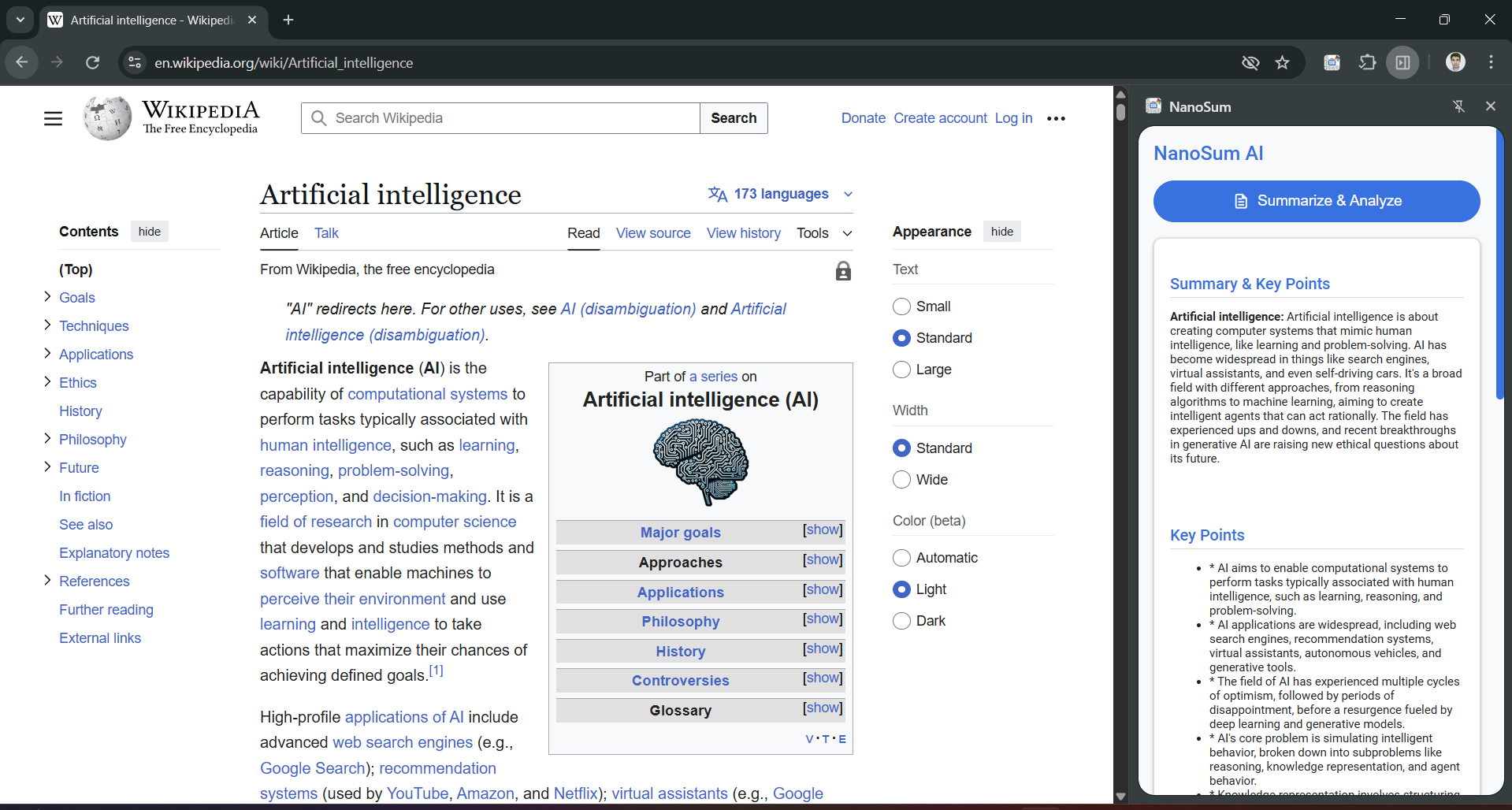Open the View history tab
This screenshot has height=810, width=1512.
point(744,233)
